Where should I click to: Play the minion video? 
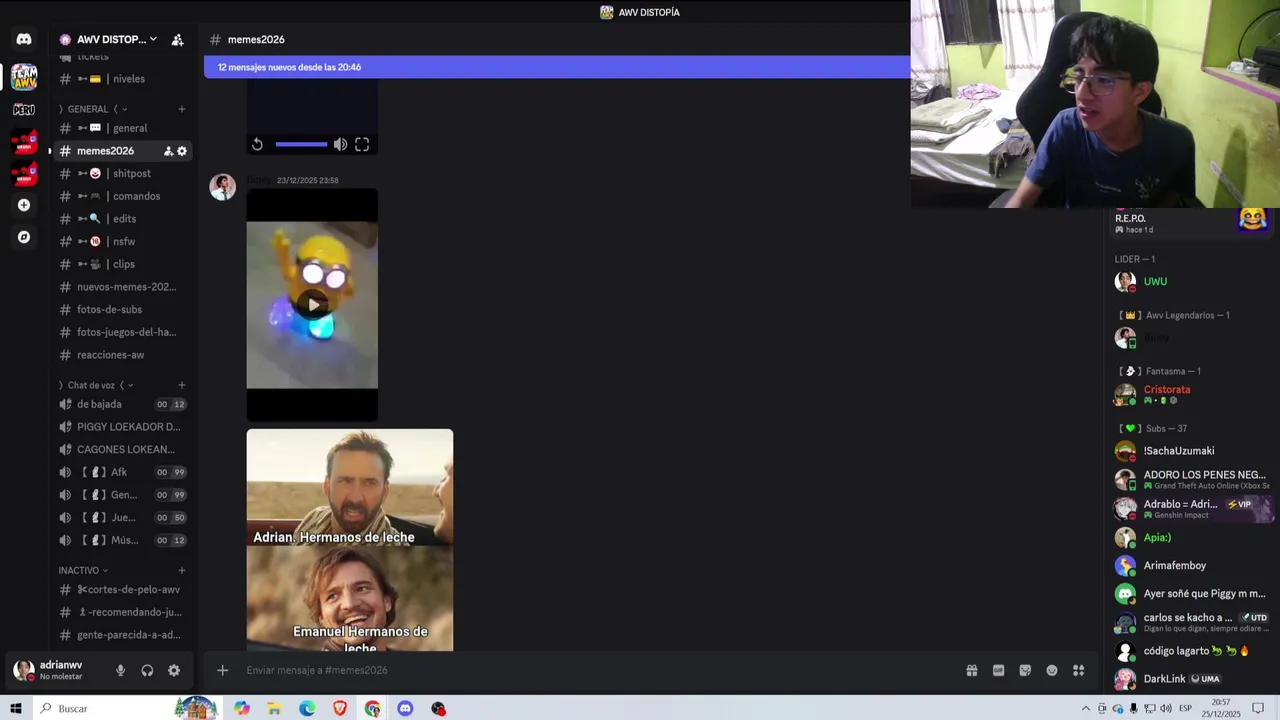[x=312, y=304]
